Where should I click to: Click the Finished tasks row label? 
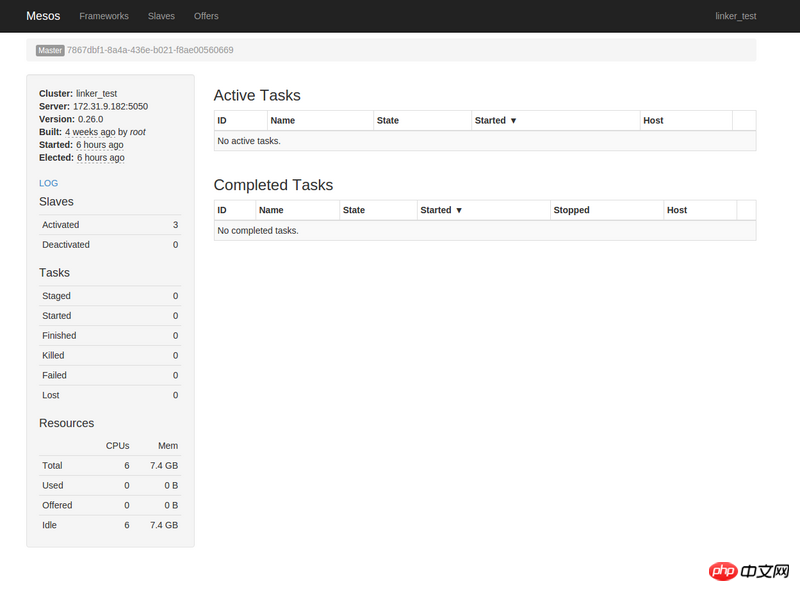[59, 335]
